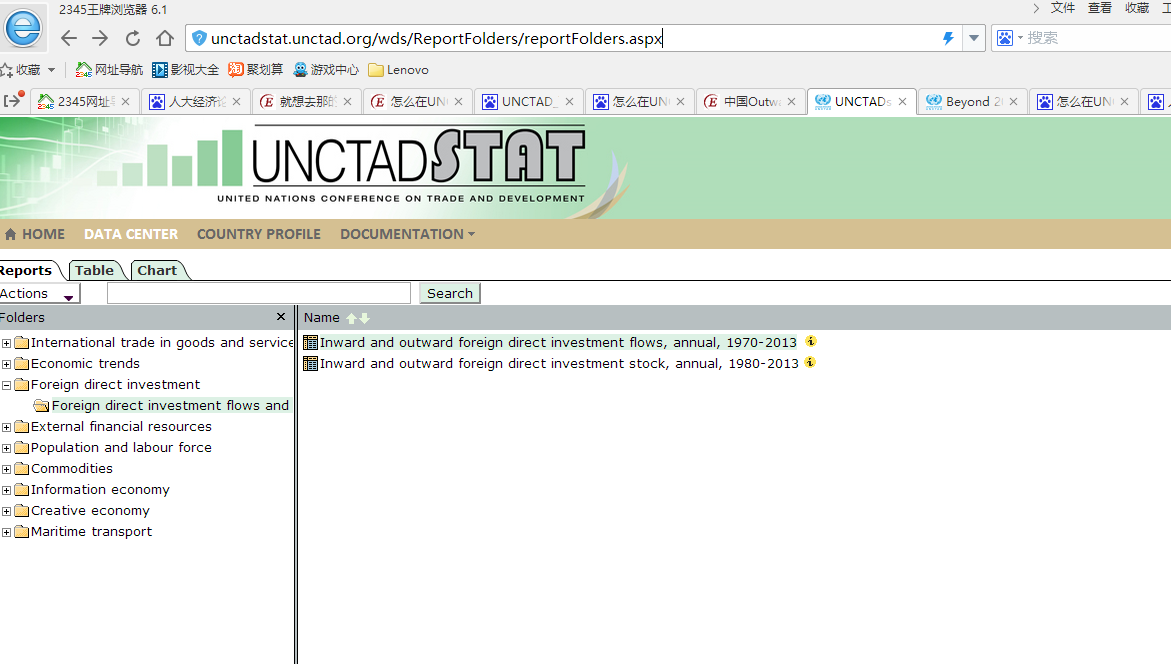The image size is (1171, 664).
Task: Sort Name column descending with down arrow
Action: [x=364, y=318]
